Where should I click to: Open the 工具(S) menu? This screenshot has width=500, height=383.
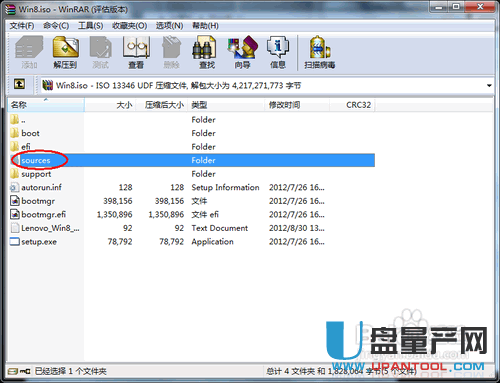pos(90,26)
